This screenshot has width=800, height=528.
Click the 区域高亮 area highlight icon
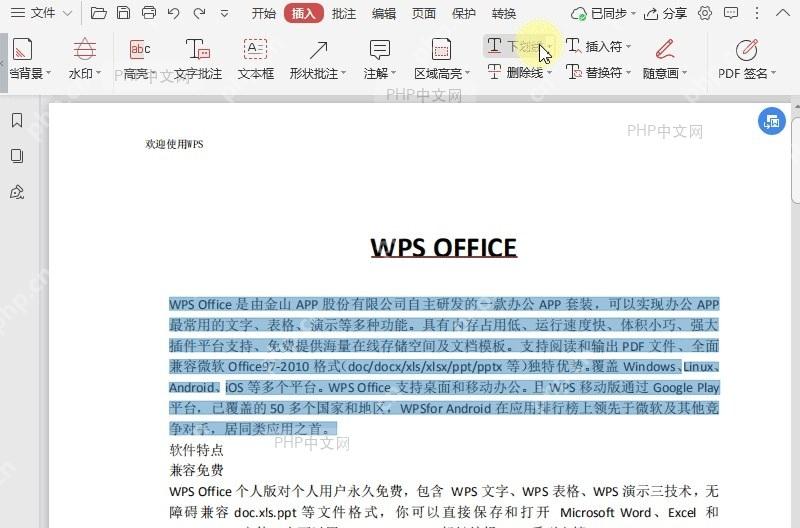pyautogui.click(x=441, y=50)
